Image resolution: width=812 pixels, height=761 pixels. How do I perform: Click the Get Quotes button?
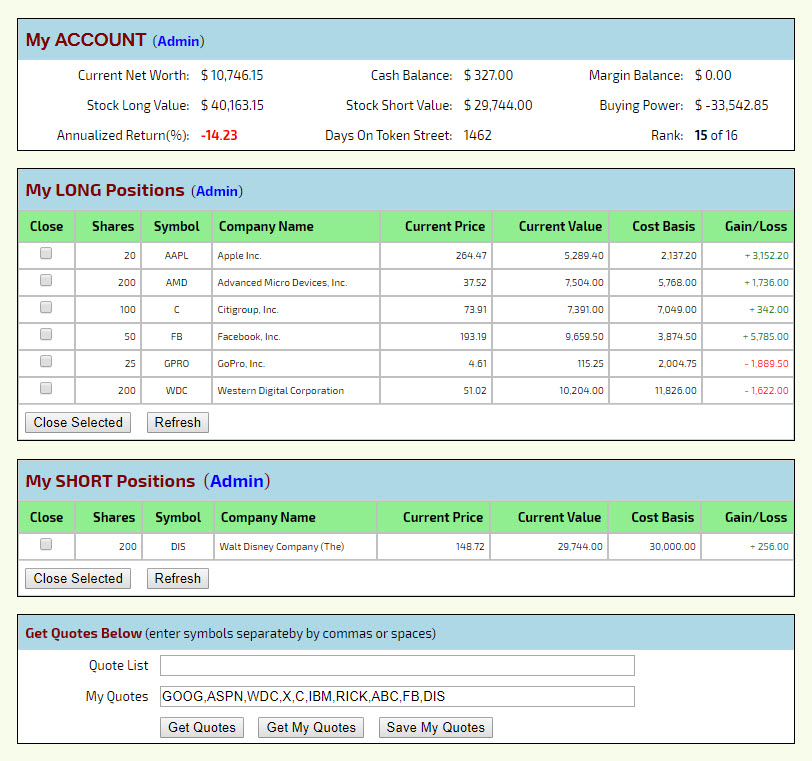[x=202, y=728]
